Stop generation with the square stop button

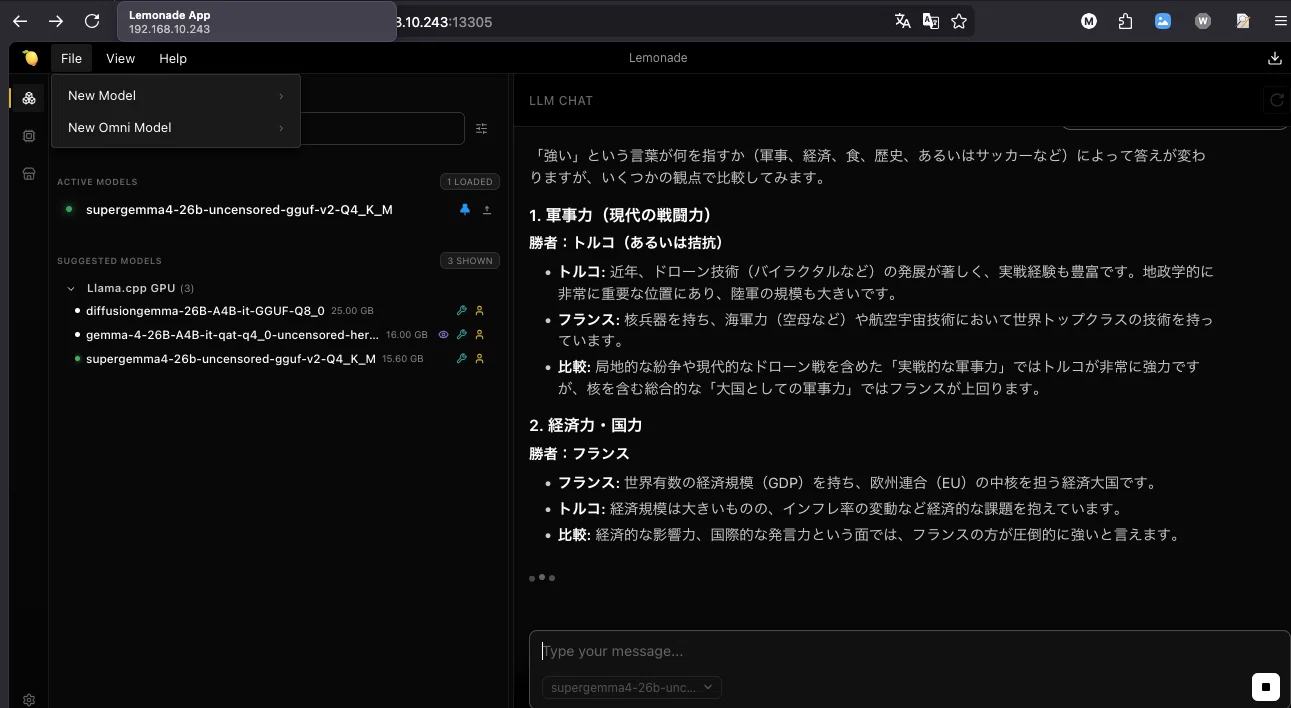tap(1265, 687)
